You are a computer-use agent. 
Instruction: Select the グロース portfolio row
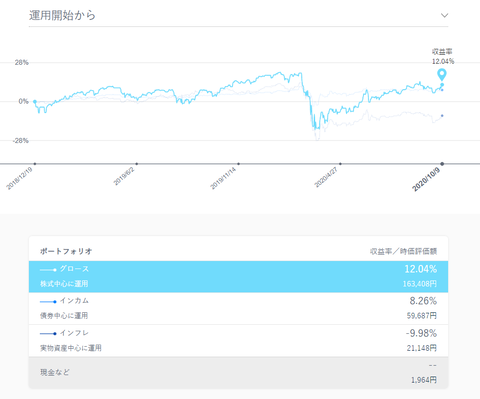pos(238,277)
